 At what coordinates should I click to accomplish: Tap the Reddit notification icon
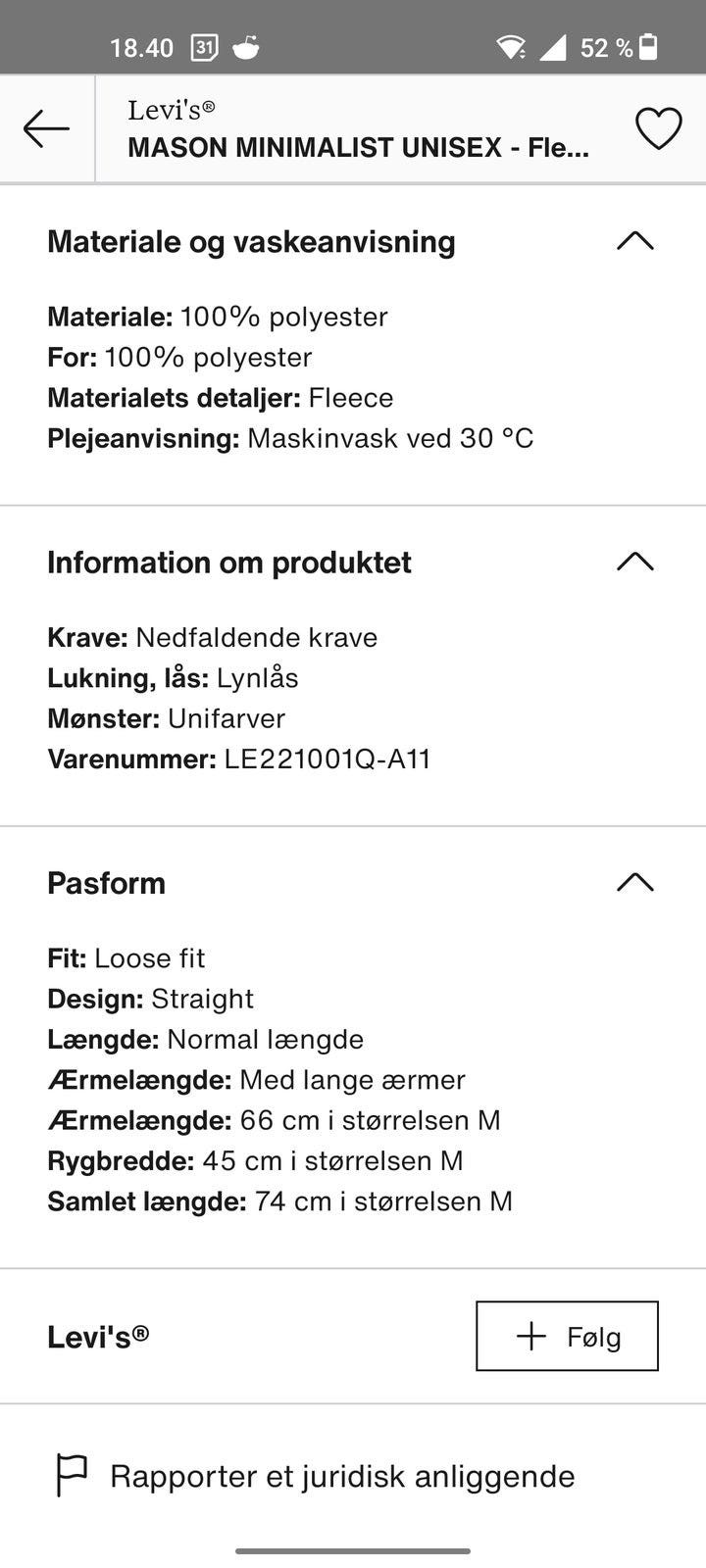pos(246,47)
